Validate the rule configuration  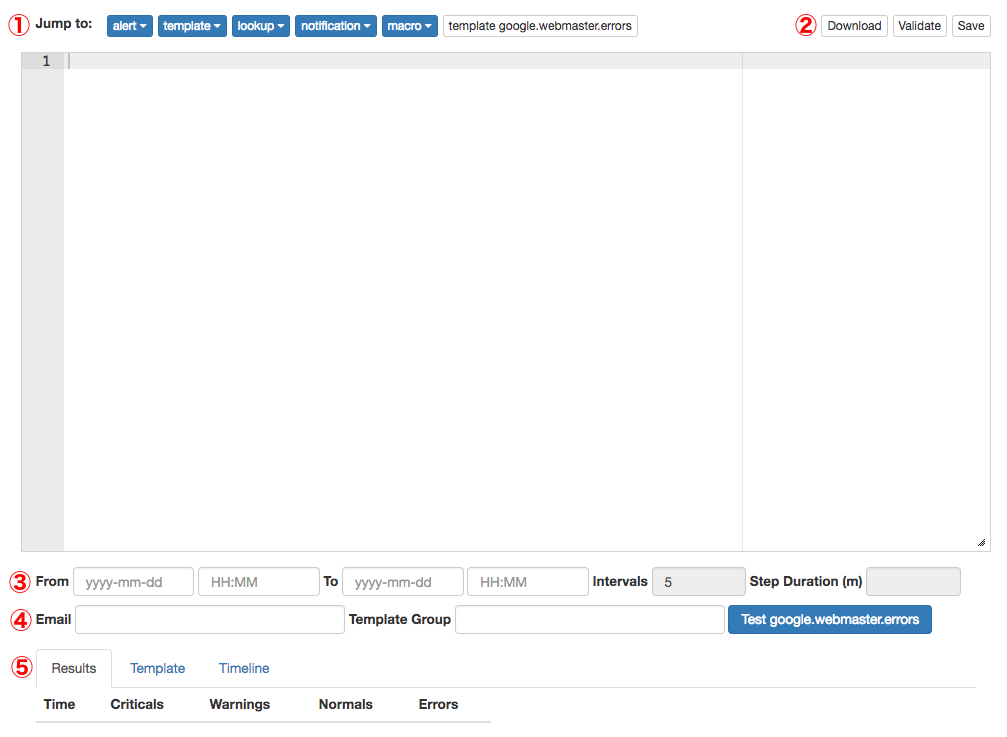pos(919,26)
